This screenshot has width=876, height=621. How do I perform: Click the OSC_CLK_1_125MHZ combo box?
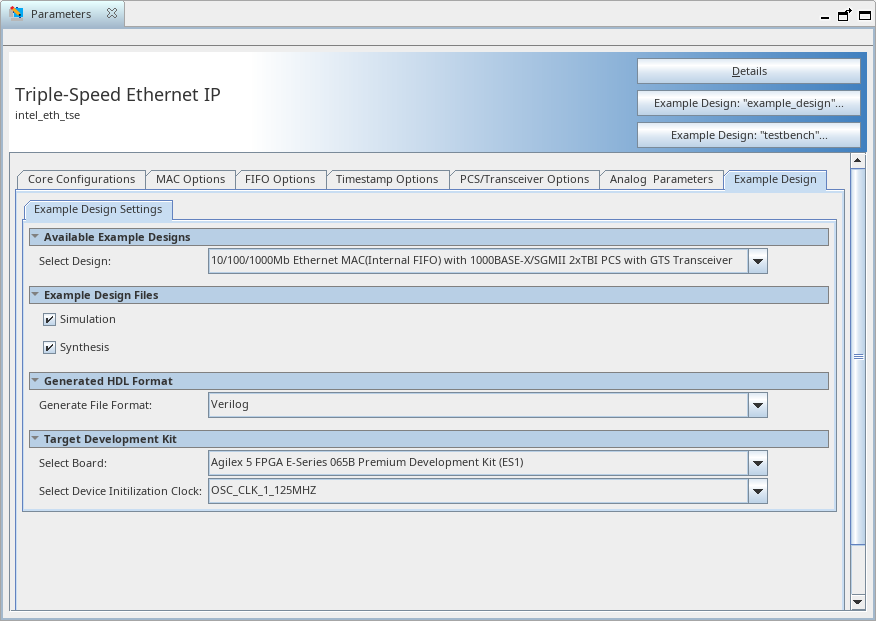point(478,491)
